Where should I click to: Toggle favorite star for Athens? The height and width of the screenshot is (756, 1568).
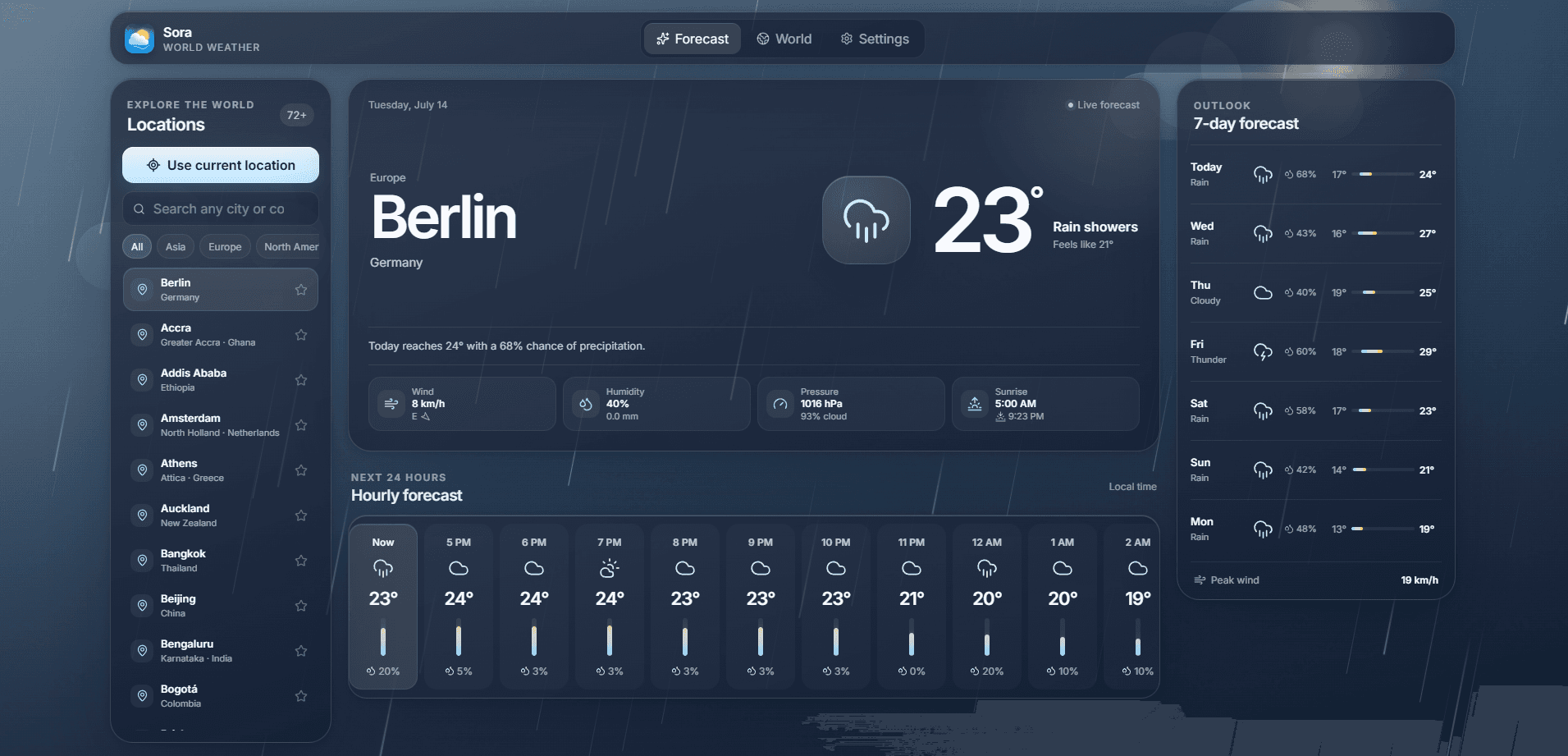coord(301,470)
